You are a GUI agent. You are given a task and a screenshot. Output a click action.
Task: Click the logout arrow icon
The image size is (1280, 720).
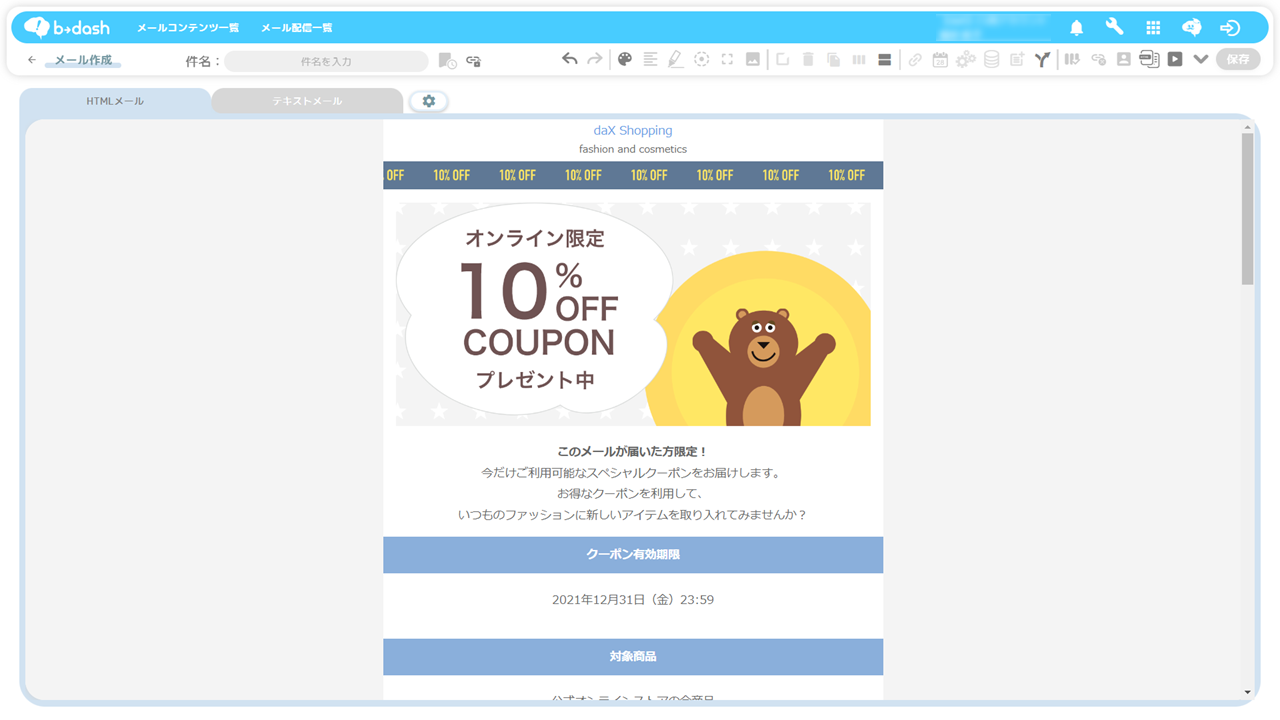1230,28
